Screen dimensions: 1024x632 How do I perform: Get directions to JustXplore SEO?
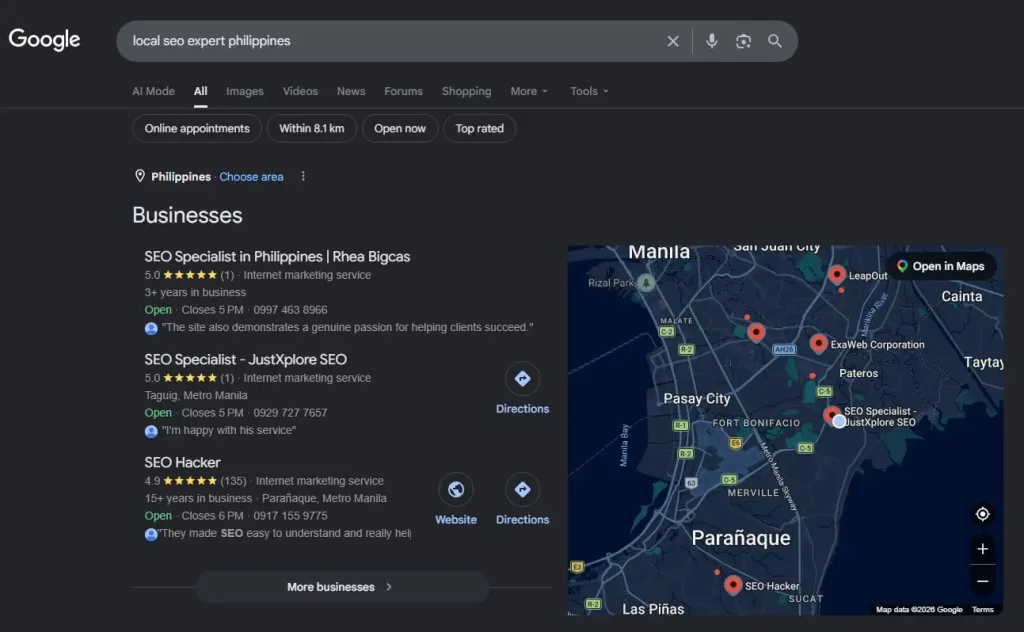tap(522, 389)
